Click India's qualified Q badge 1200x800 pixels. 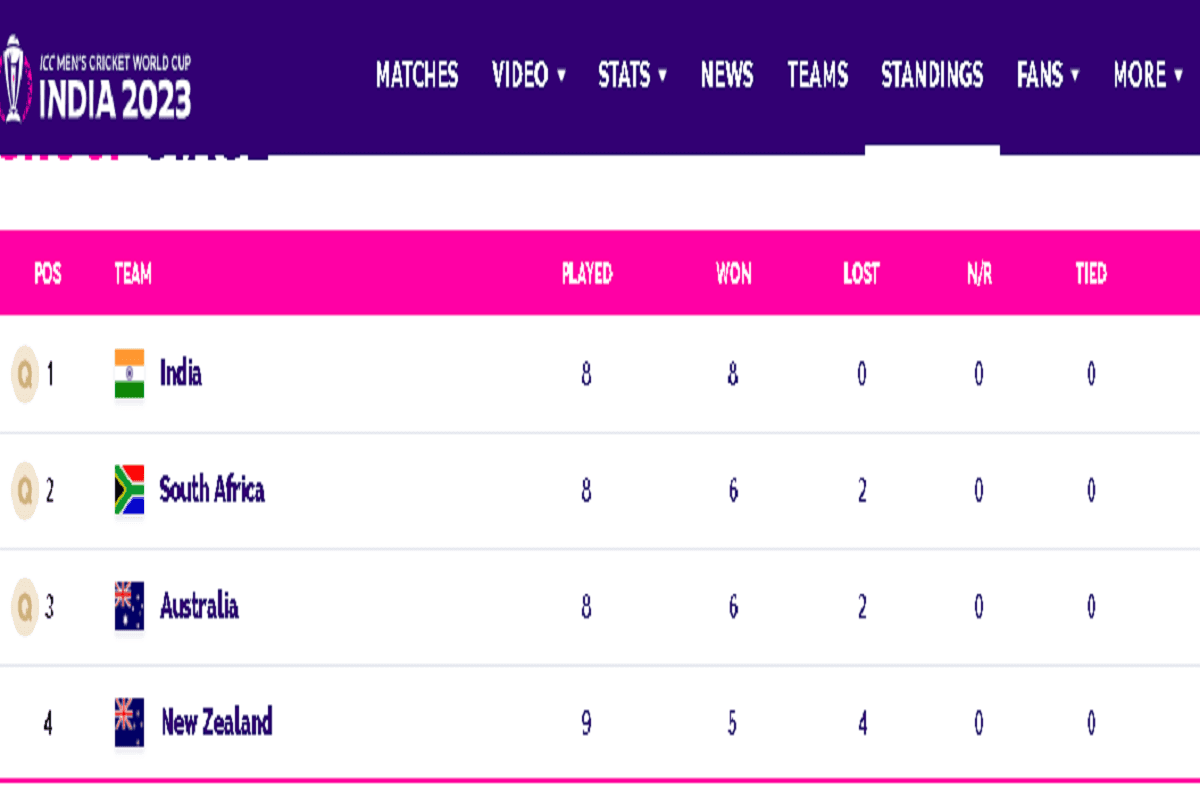click(24, 374)
